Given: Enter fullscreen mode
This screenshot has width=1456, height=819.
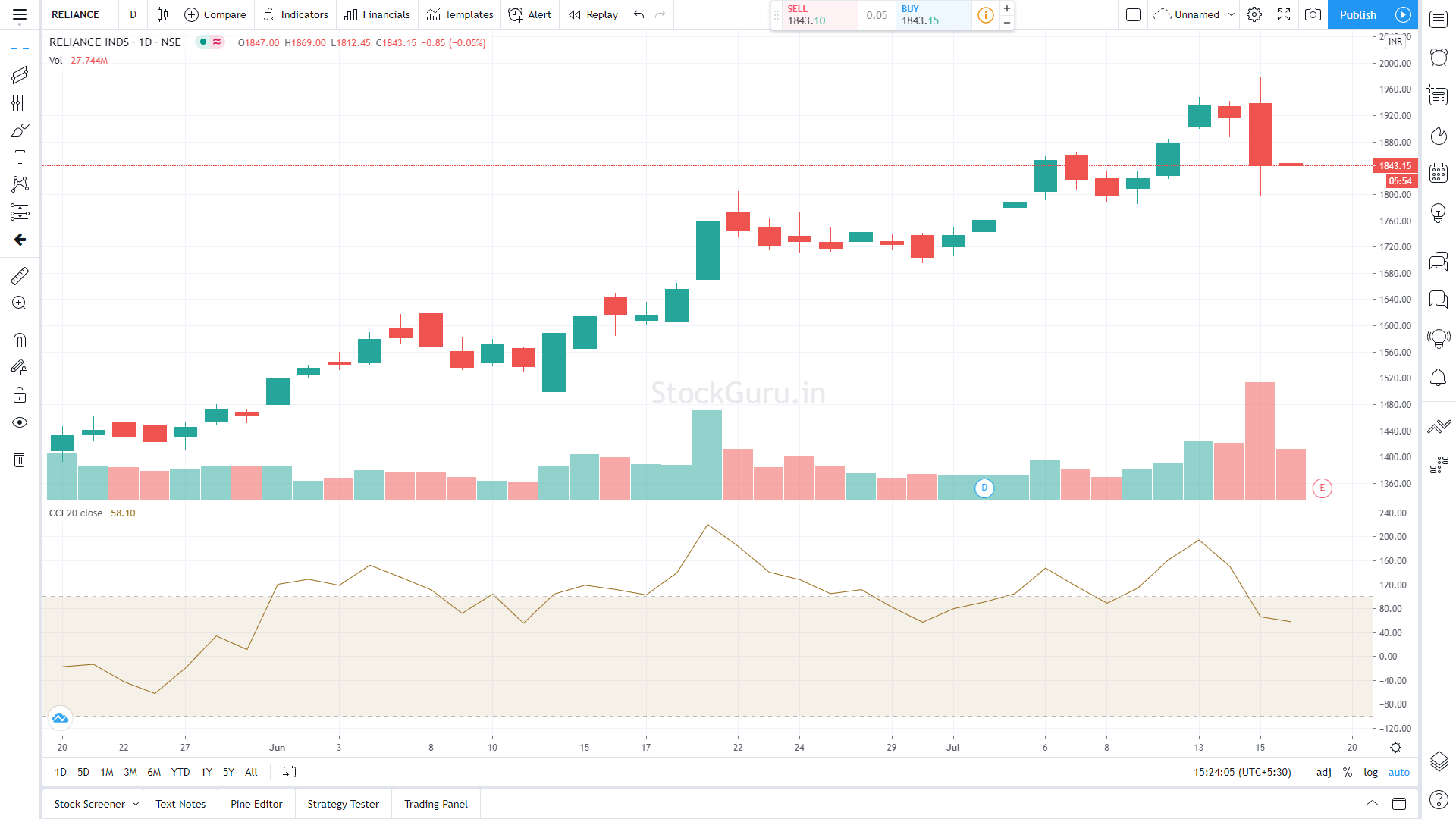Looking at the screenshot, I should pyautogui.click(x=1284, y=14).
